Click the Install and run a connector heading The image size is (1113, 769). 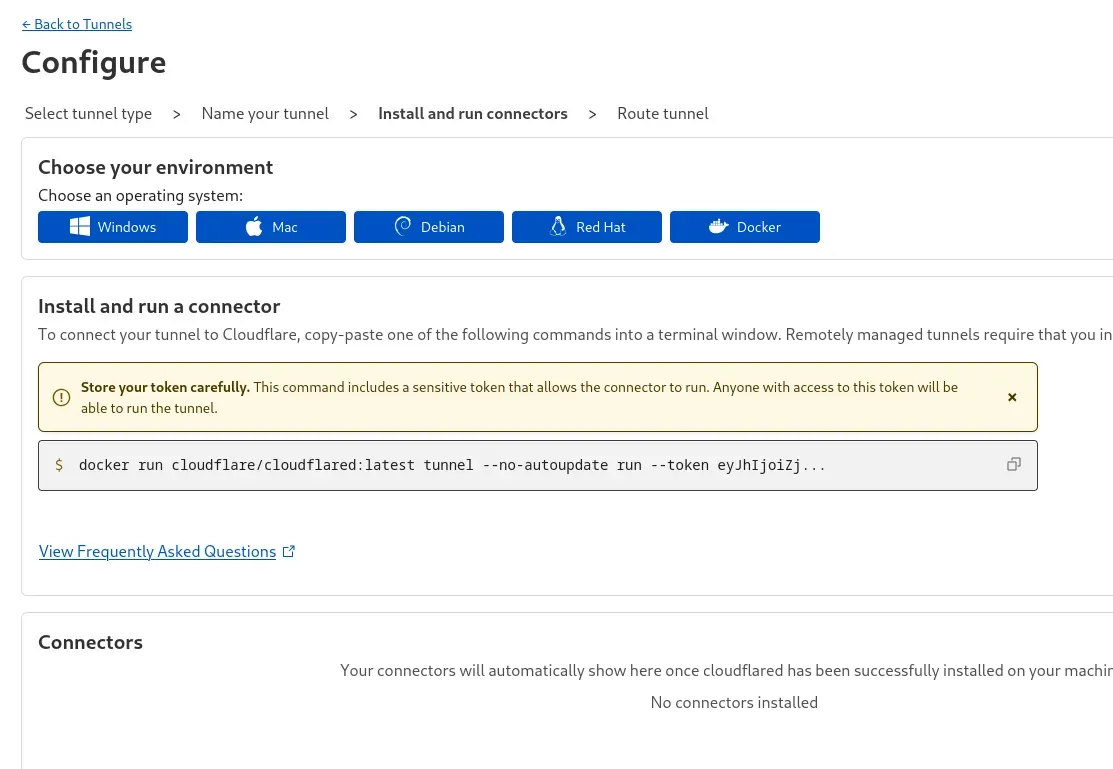(x=159, y=307)
